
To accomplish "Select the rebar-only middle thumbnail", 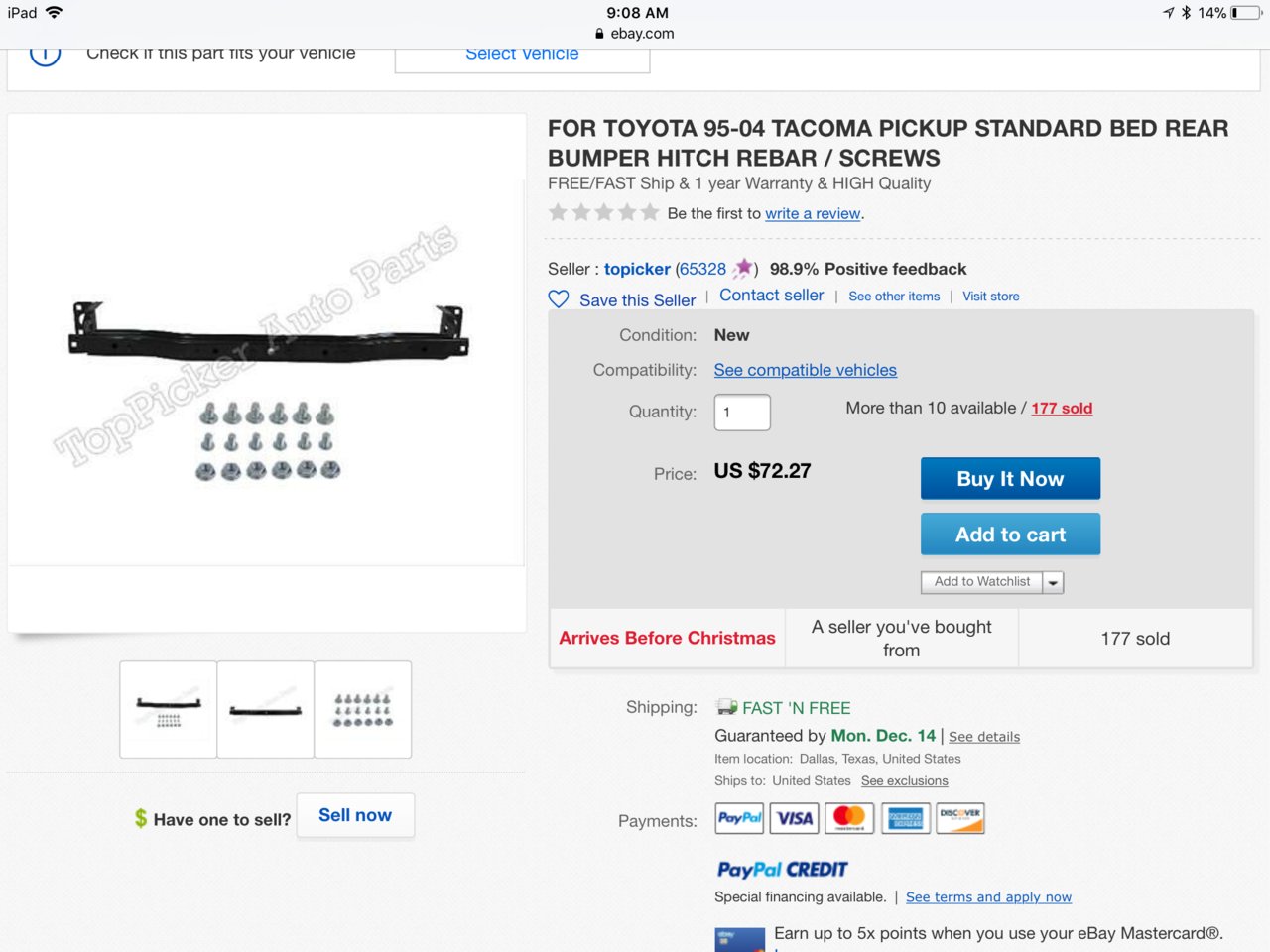I will tap(266, 710).
